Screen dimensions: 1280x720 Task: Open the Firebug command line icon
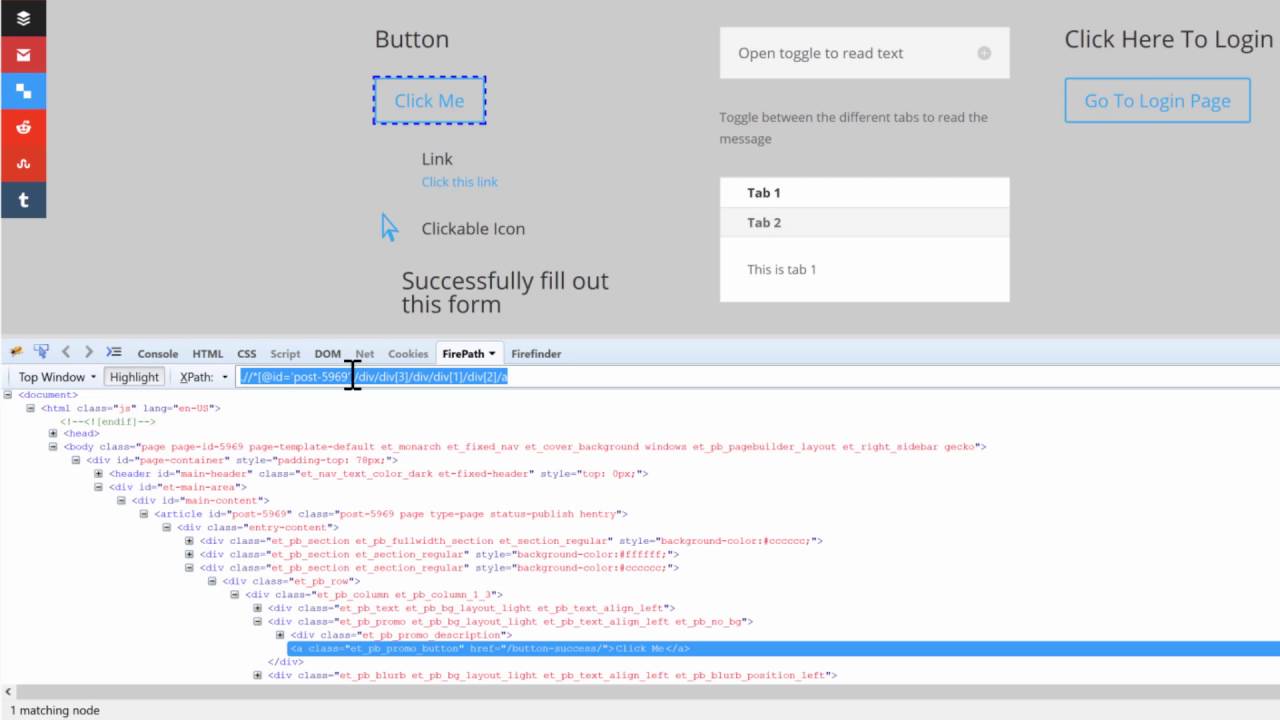114,352
